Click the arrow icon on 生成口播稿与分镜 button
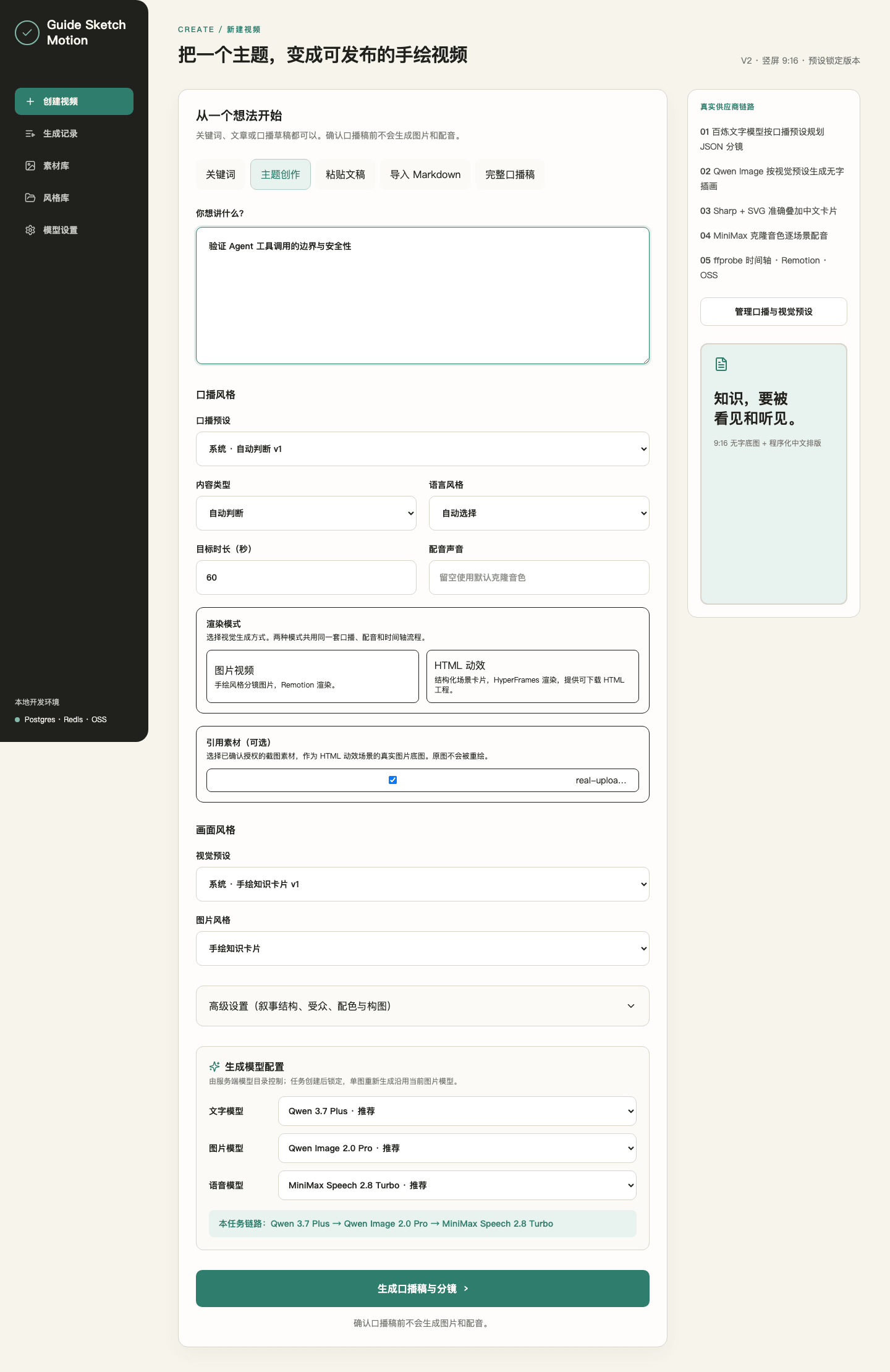This screenshot has width=890, height=1372. pyautogui.click(x=466, y=1289)
